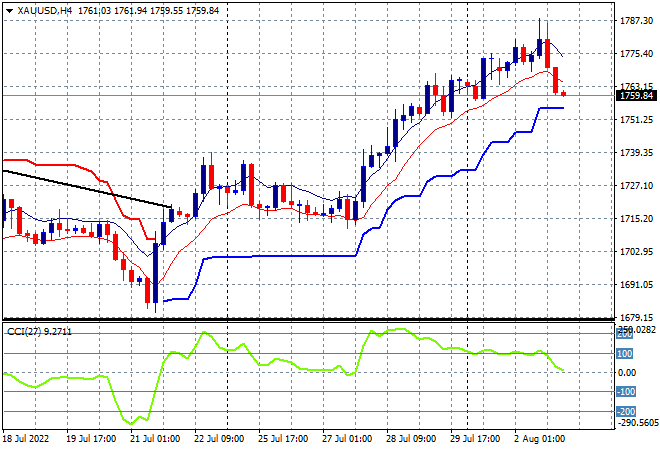Viewport: 660px width, 450px height.
Task: Click the 1751.25 price axis label
Action: click(x=636, y=120)
